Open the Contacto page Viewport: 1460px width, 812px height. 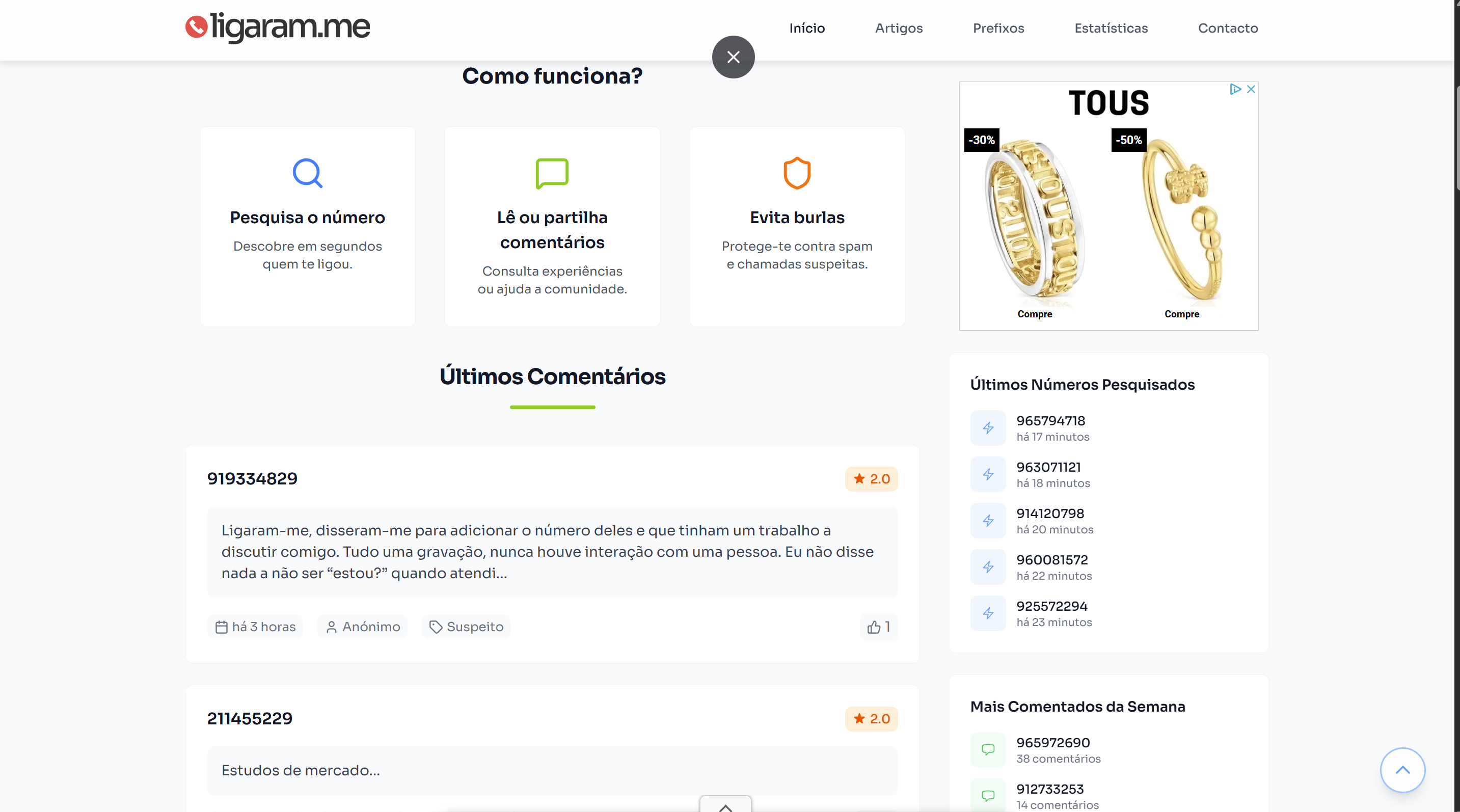[1228, 28]
